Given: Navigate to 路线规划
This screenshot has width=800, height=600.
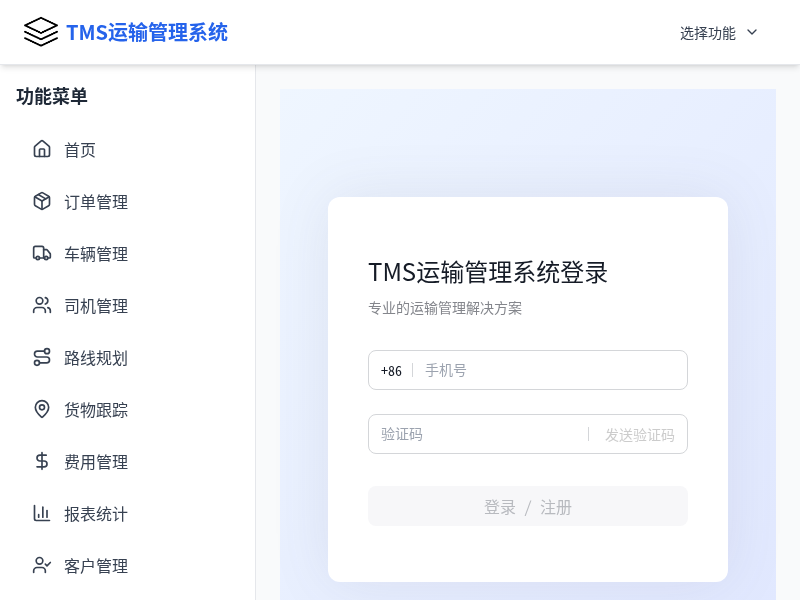Looking at the screenshot, I should (x=128, y=358).
